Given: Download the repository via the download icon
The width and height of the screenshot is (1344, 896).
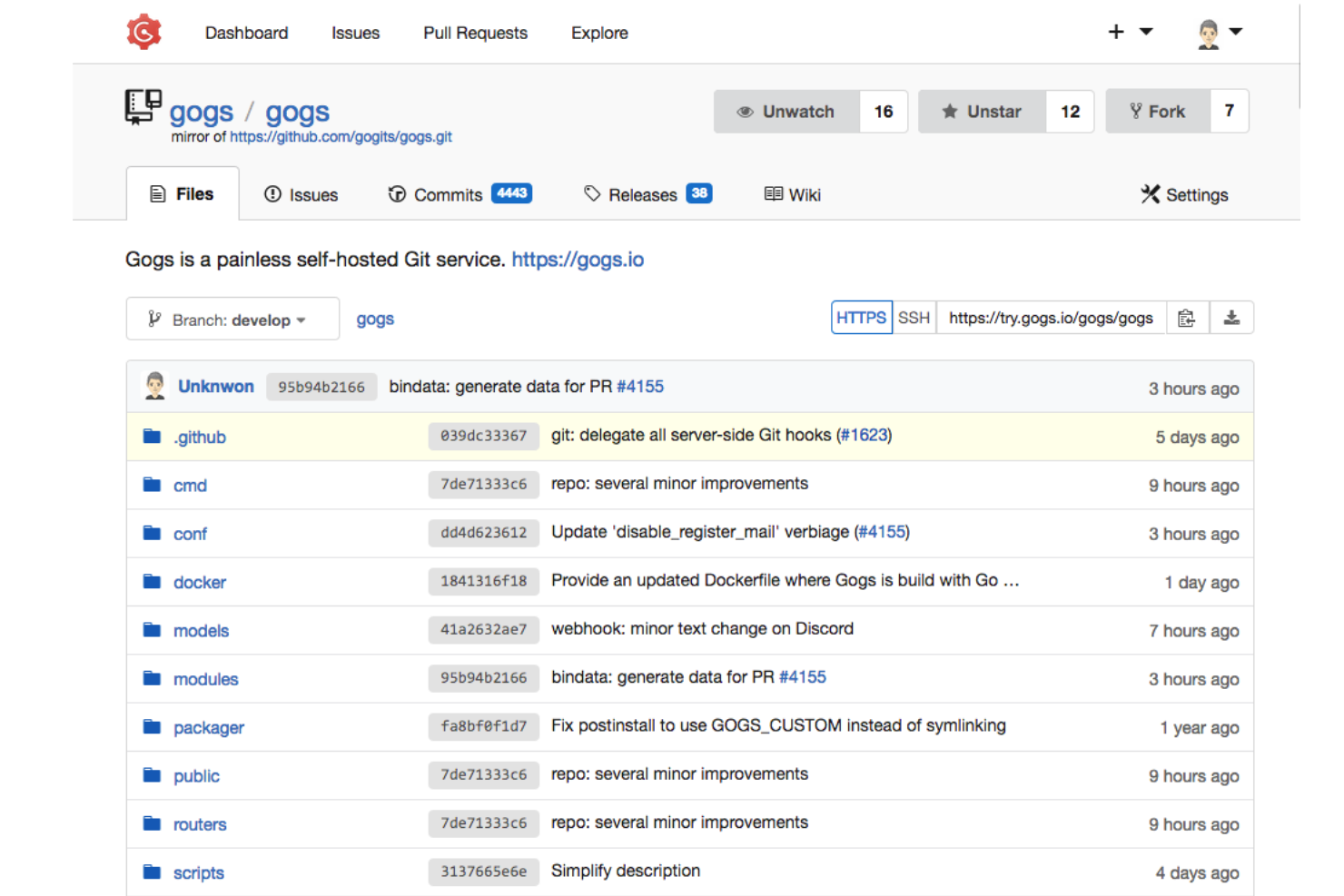Looking at the screenshot, I should [1232, 318].
